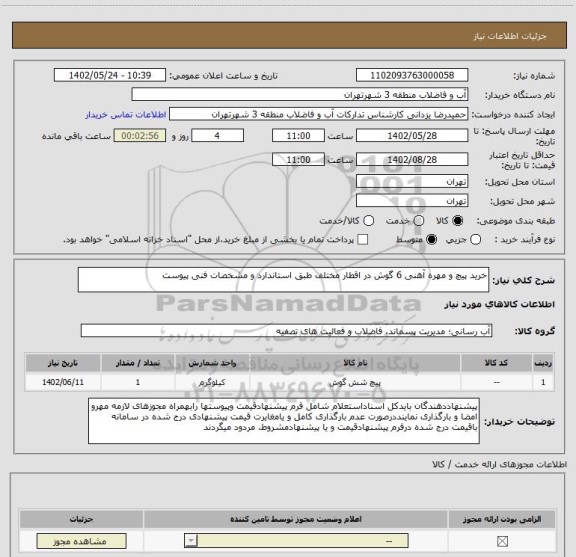Image resolution: width=576 pixels, height=557 pixels.
Task: Click the price validity date 1402/08/28
Action: (x=412, y=159)
